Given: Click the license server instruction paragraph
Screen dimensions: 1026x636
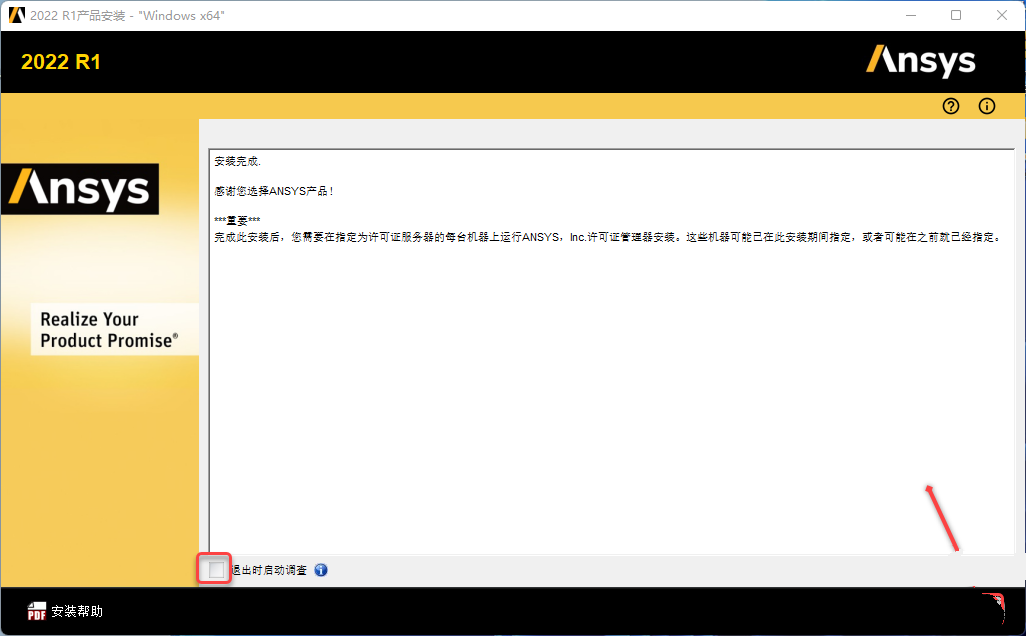Looking at the screenshot, I should pos(608,237).
